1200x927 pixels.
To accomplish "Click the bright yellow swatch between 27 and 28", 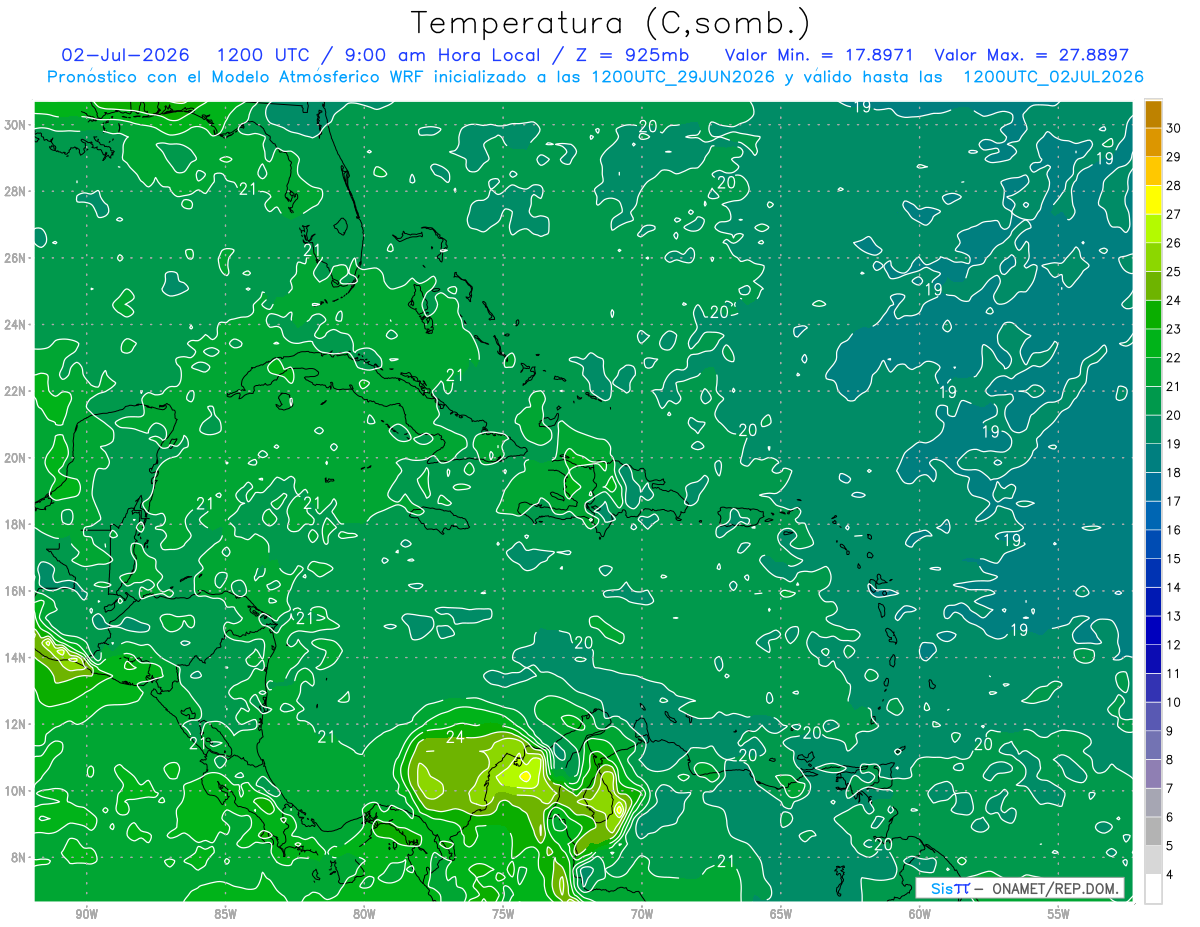I will [x=1153, y=200].
